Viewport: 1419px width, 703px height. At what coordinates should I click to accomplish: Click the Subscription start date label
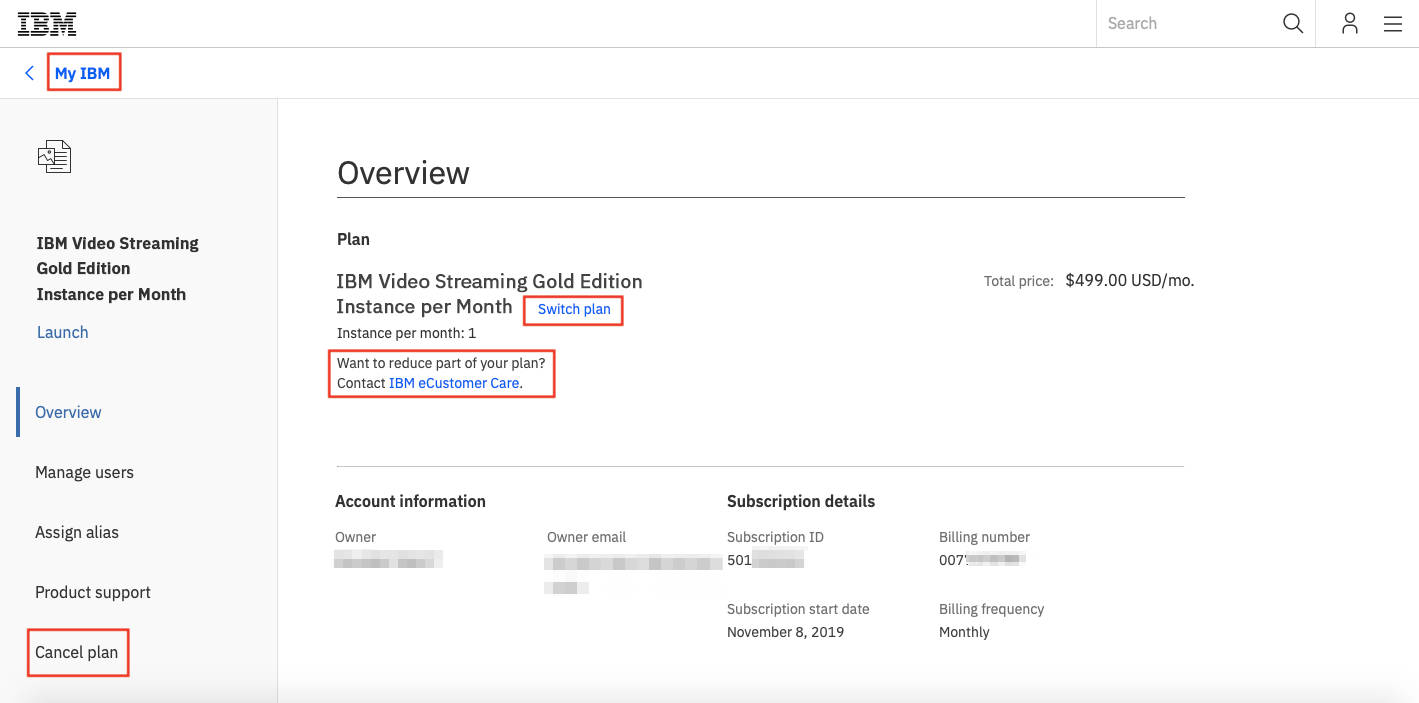coord(798,609)
